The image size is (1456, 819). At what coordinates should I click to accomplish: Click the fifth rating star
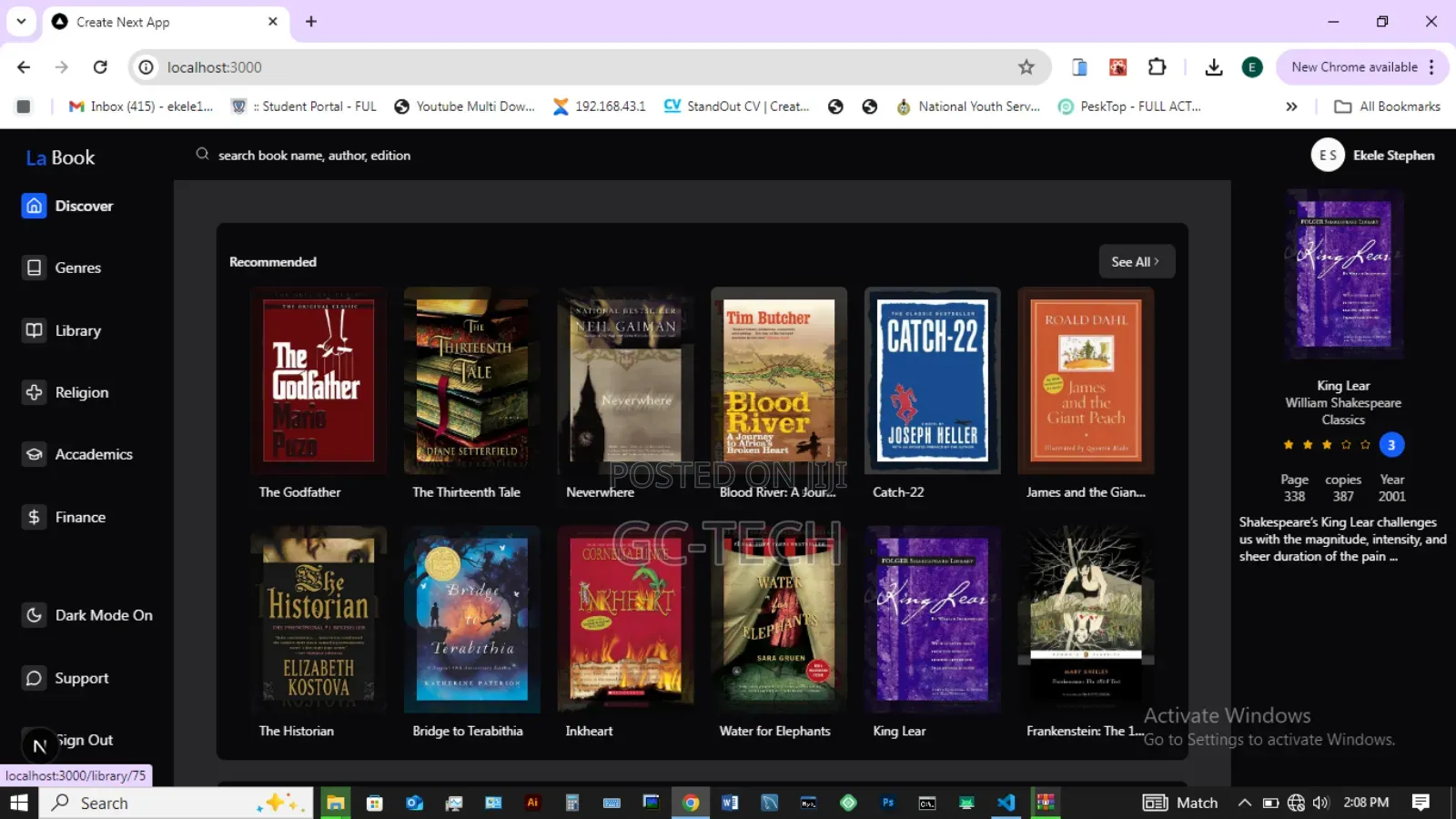point(1365,445)
